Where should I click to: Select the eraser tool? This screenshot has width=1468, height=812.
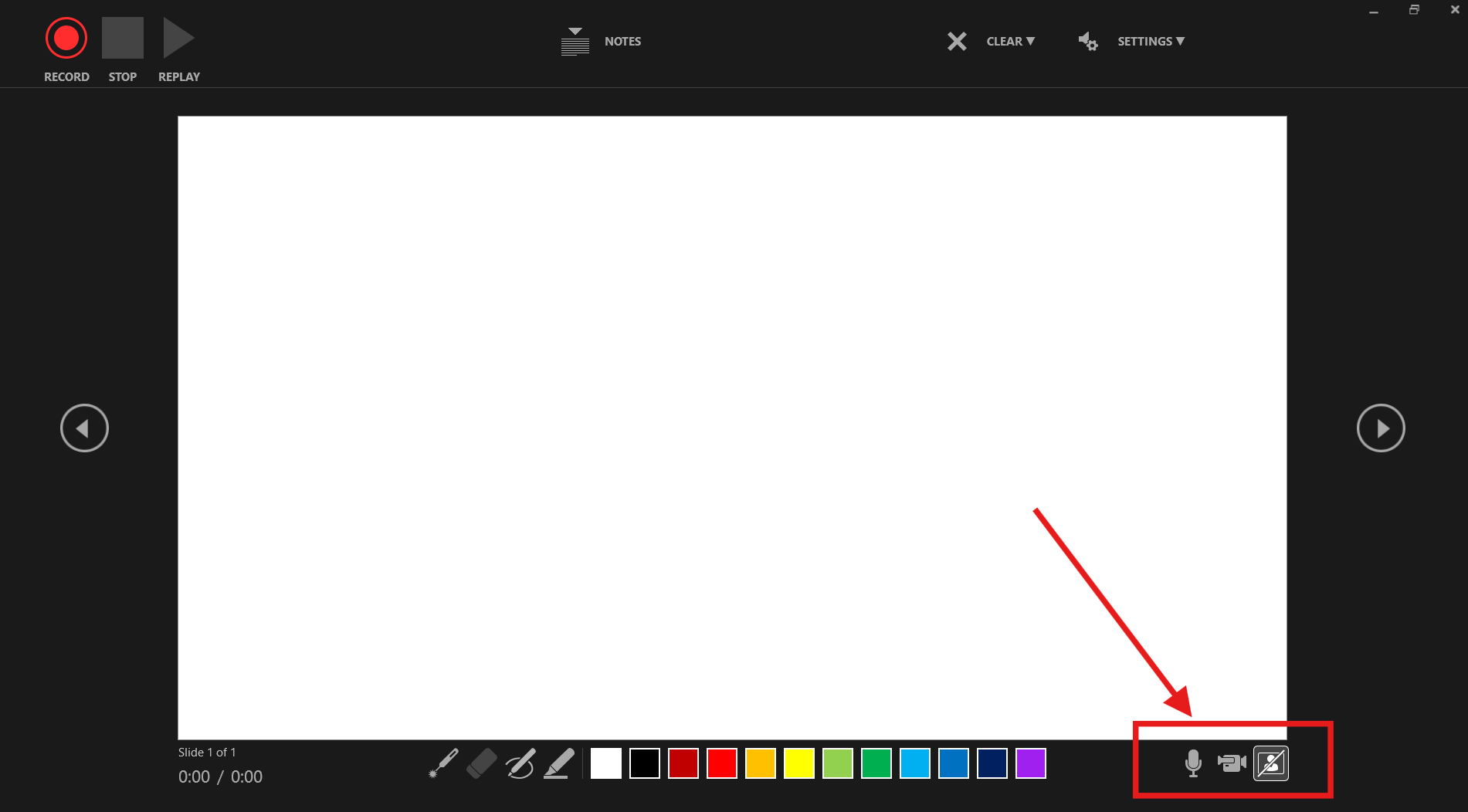pyautogui.click(x=482, y=763)
